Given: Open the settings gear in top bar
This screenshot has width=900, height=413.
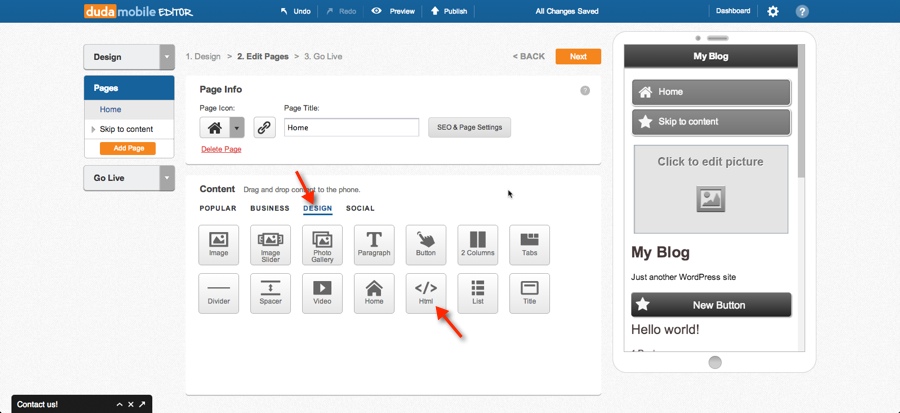Looking at the screenshot, I should [773, 11].
